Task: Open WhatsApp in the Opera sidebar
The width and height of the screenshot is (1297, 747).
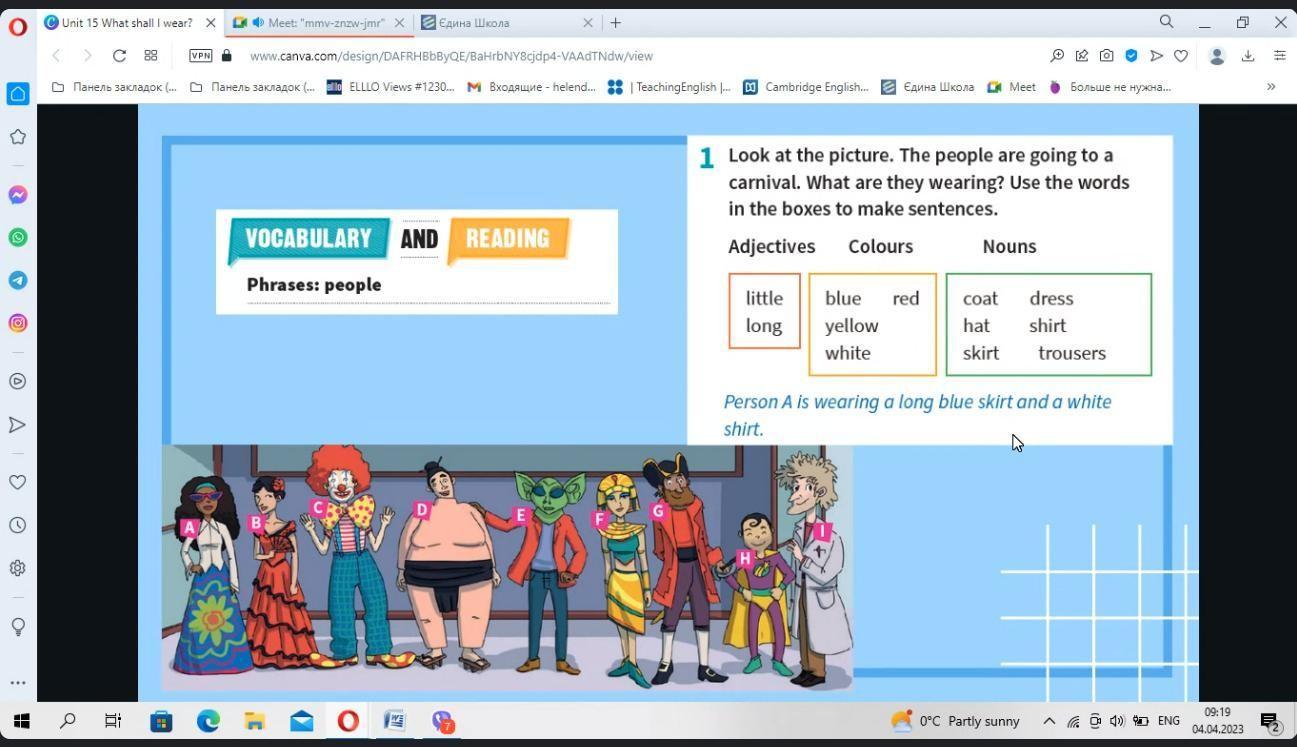Action: point(18,238)
